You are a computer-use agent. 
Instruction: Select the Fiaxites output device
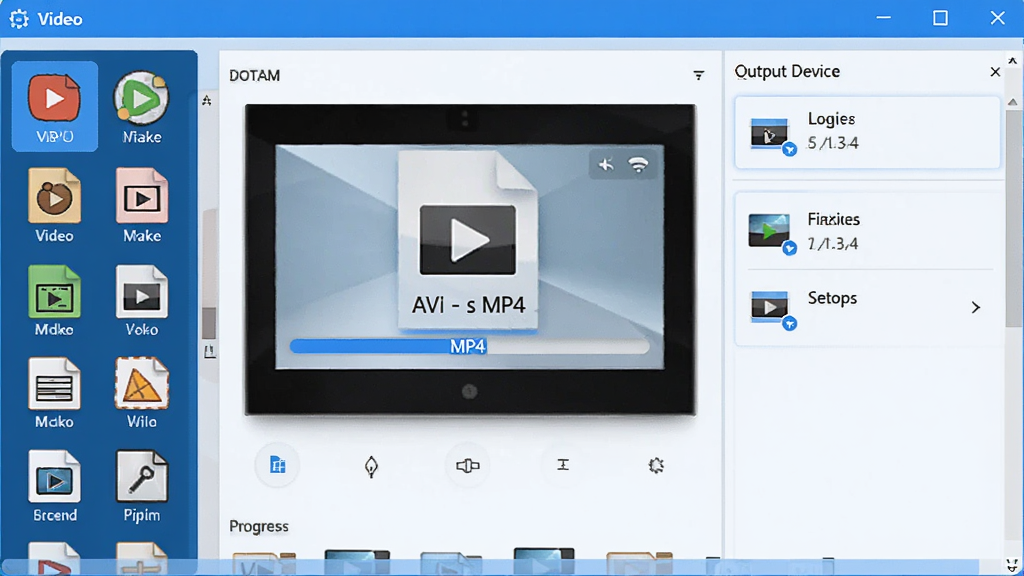point(867,231)
